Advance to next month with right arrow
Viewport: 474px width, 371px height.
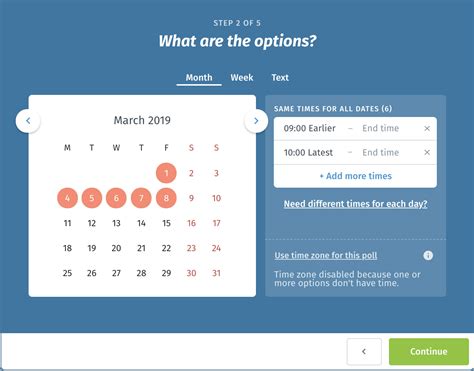(256, 121)
